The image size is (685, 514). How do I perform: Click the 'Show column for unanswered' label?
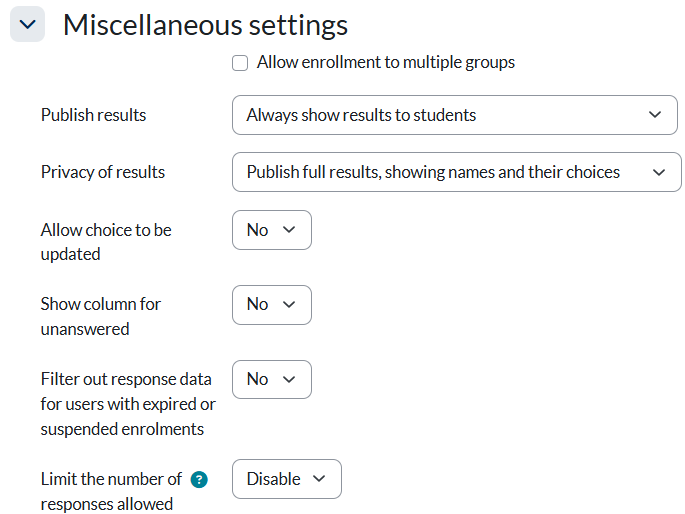100,316
